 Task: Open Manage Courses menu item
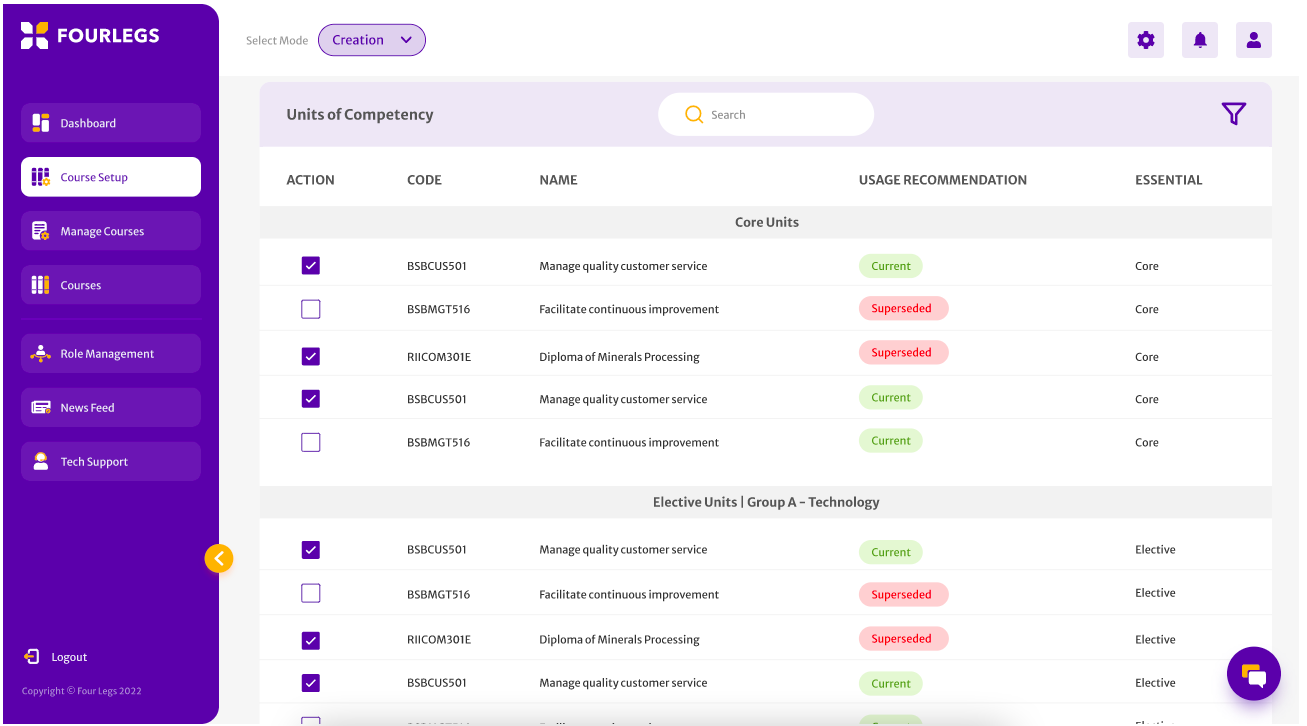point(110,231)
